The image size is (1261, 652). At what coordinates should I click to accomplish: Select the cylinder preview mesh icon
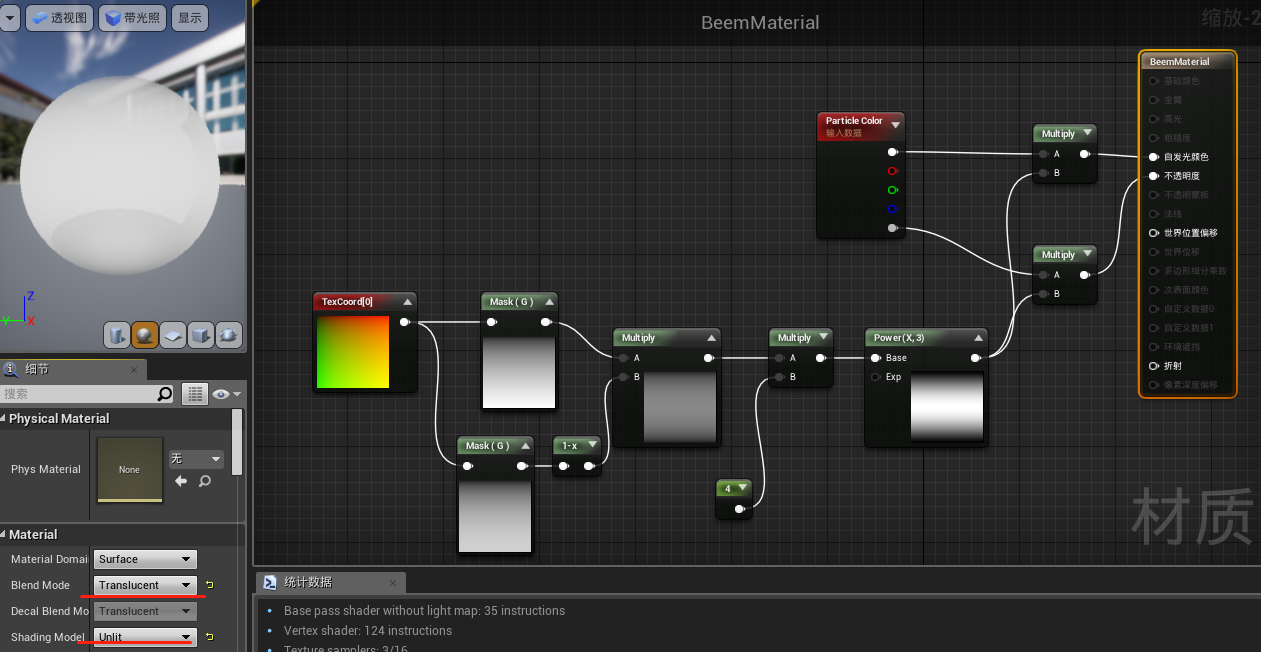click(x=115, y=336)
